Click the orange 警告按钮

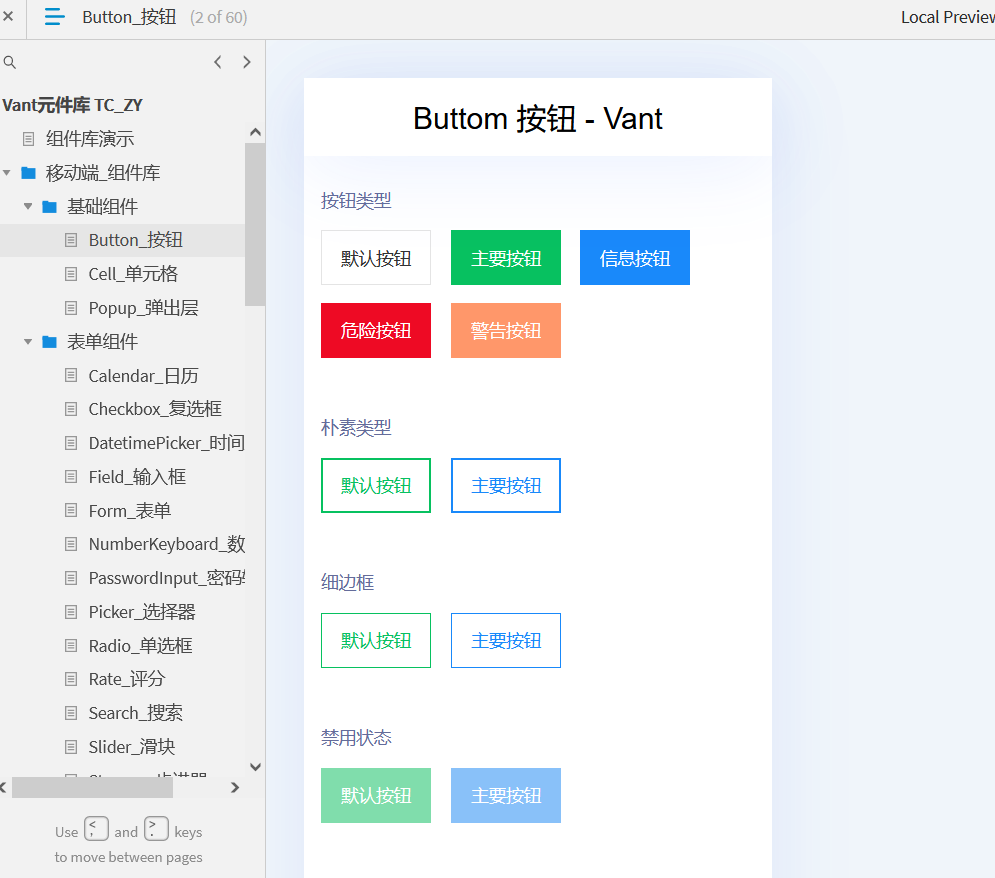coord(506,331)
